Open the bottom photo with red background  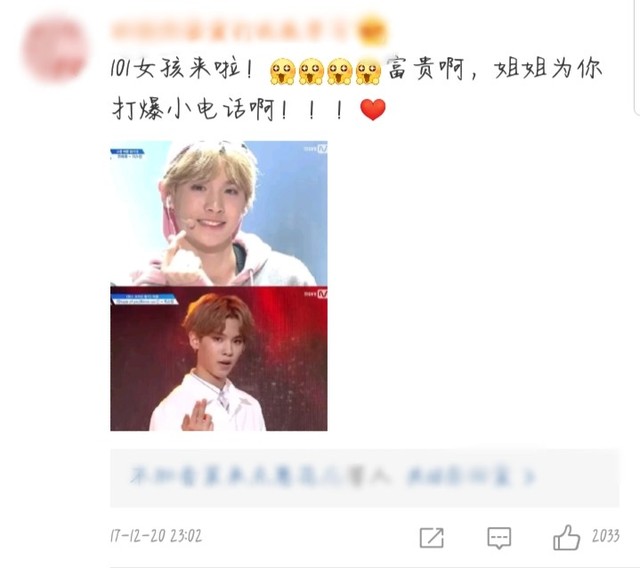[x=219, y=359]
